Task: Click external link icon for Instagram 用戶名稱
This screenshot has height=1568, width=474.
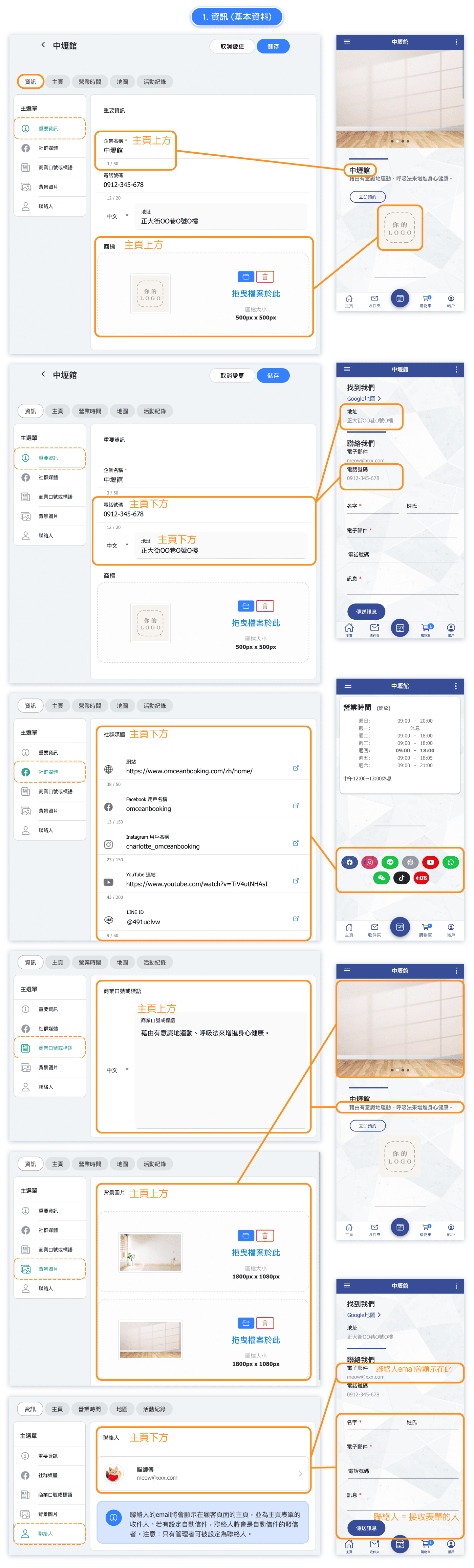Action: (x=296, y=843)
